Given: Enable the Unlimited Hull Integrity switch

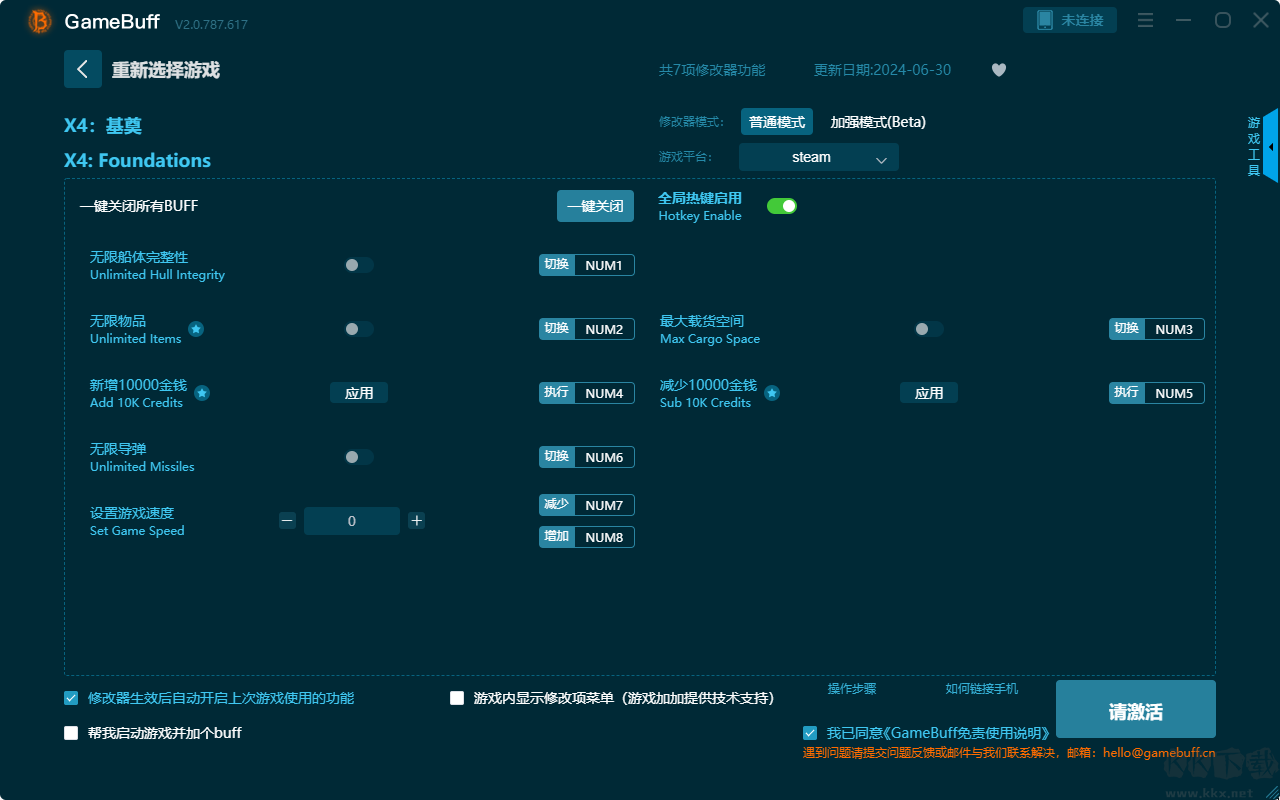Looking at the screenshot, I should tap(358, 264).
